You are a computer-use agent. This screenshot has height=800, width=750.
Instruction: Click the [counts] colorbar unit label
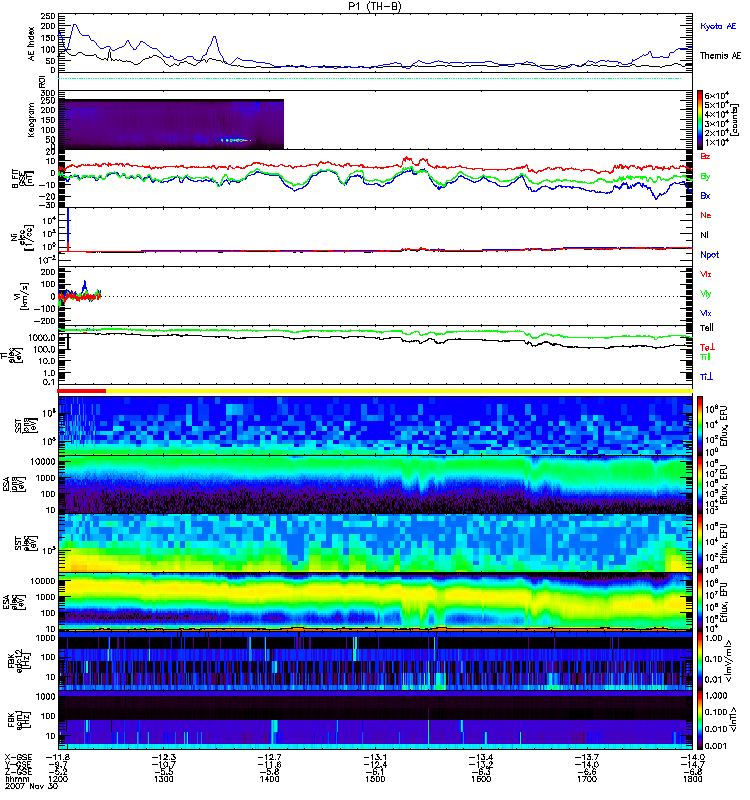(735, 121)
